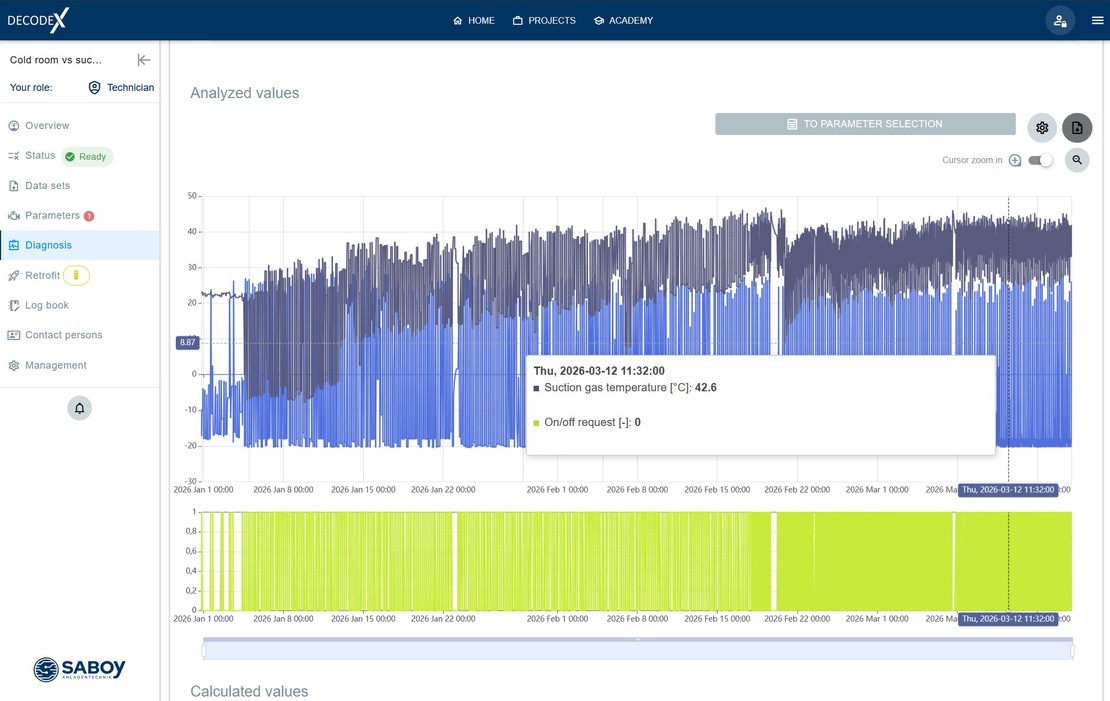
Task: Open the notifications bell icon
Action: [x=79, y=408]
